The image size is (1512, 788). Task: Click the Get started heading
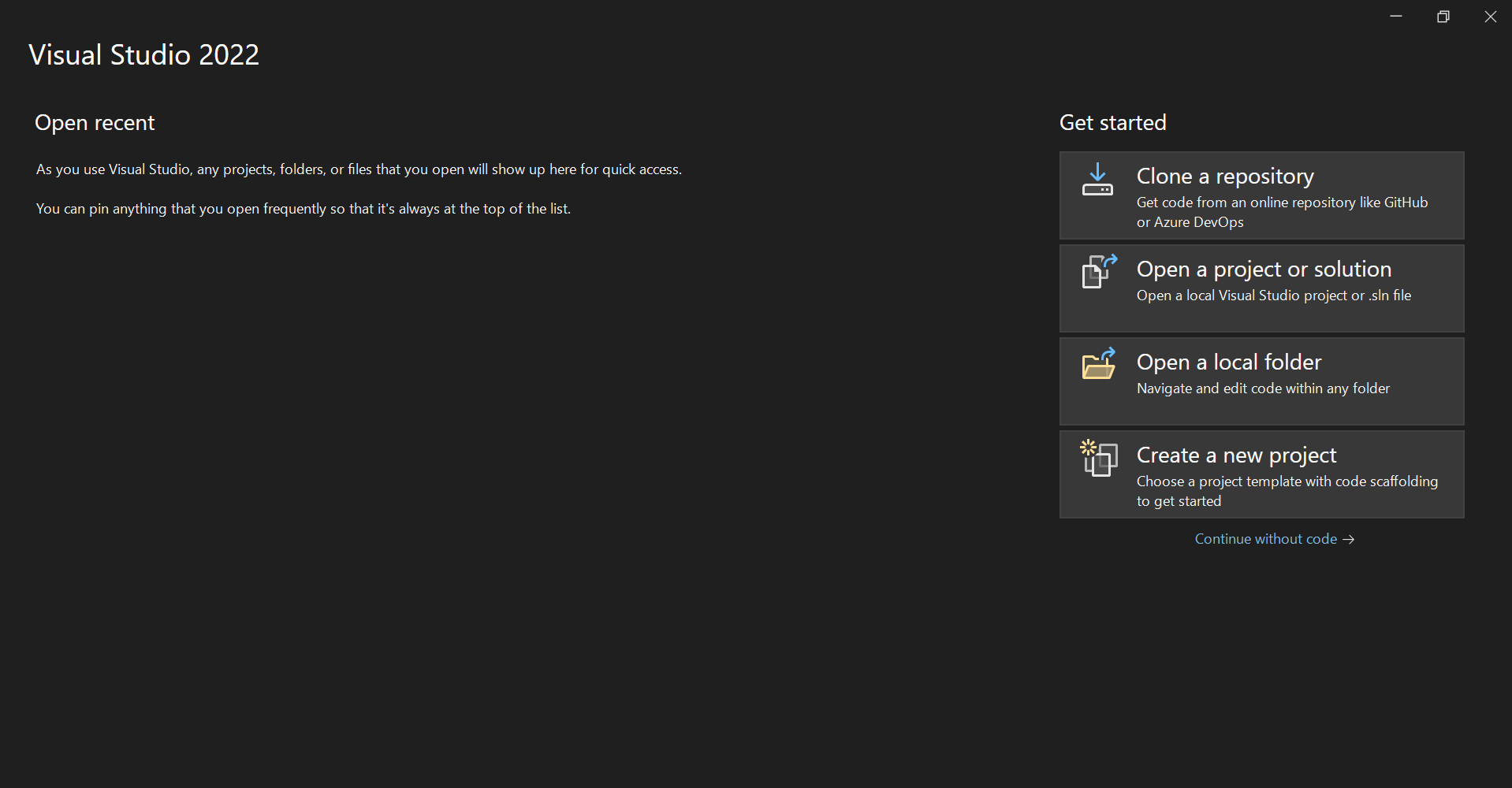(x=1112, y=123)
